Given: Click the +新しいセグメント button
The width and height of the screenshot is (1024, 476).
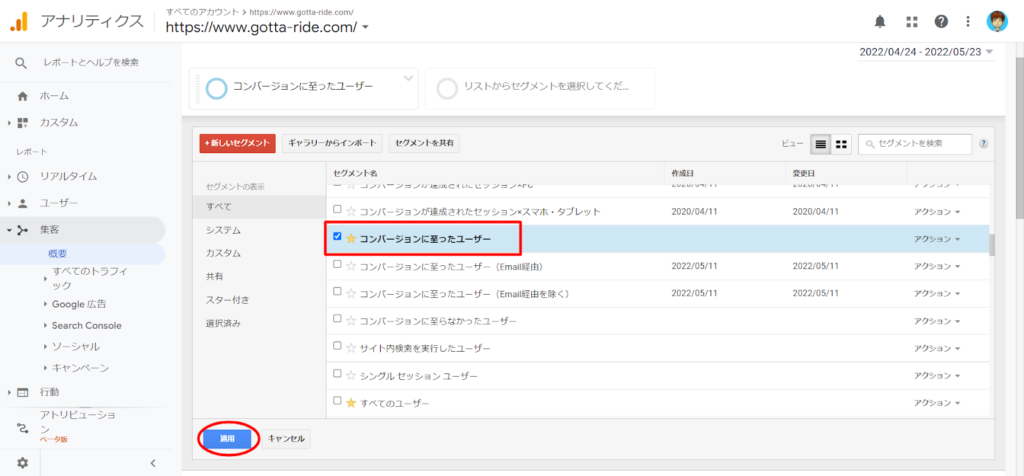Looking at the screenshot, I should pyautogui.click(x=238, y=144).
